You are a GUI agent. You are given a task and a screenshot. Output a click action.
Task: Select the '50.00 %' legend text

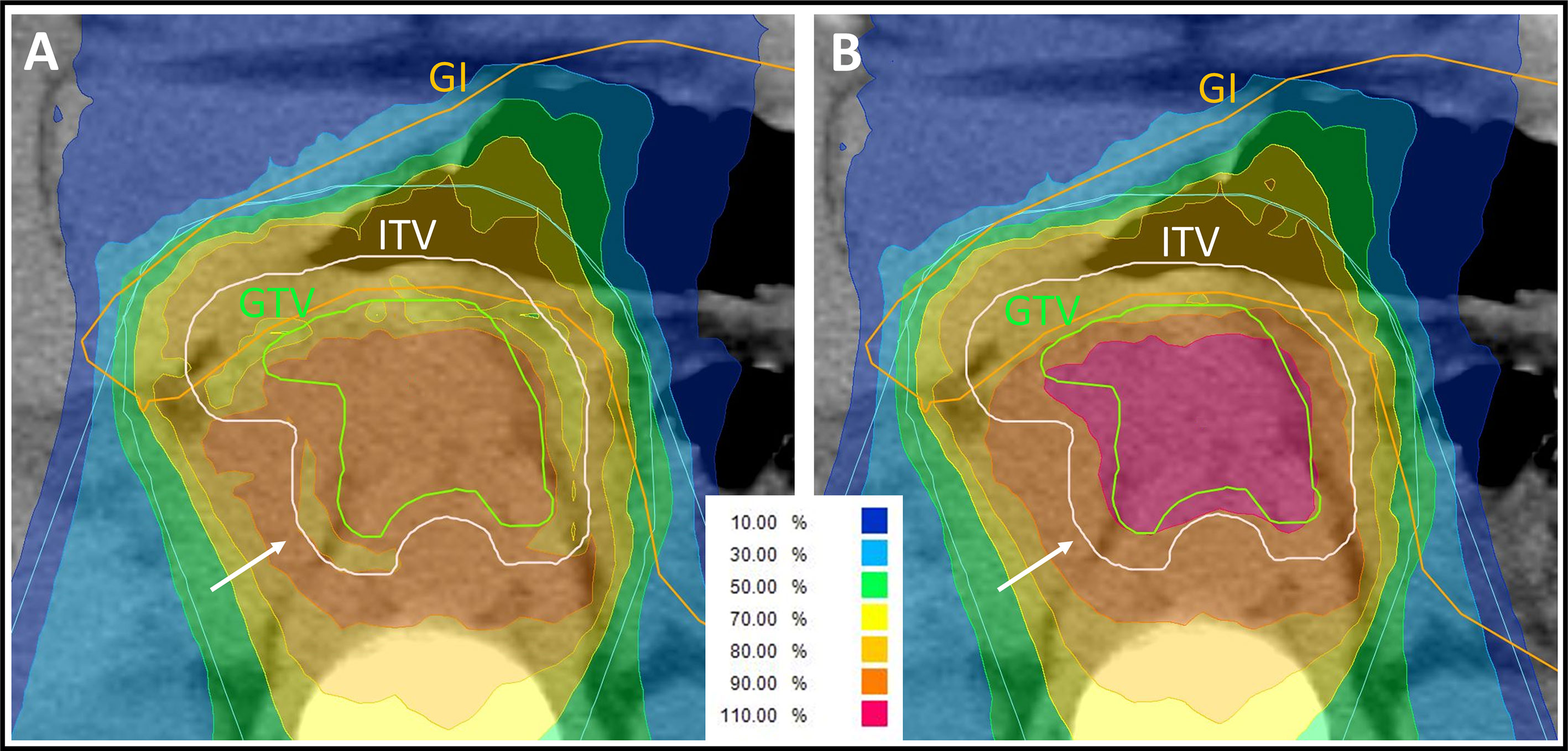click(x=768, y=587)
